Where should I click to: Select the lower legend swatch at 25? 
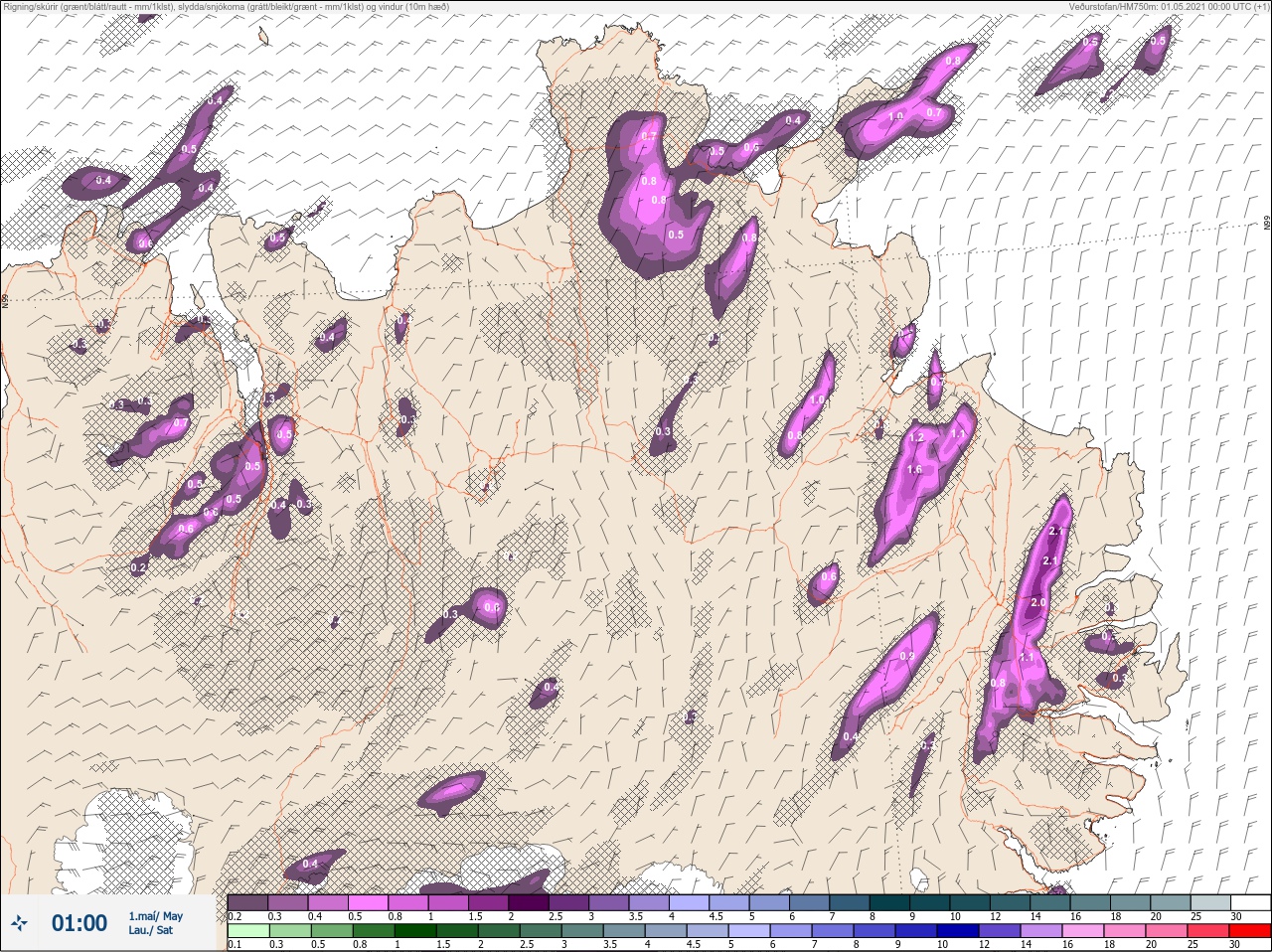click(1208, 931)
